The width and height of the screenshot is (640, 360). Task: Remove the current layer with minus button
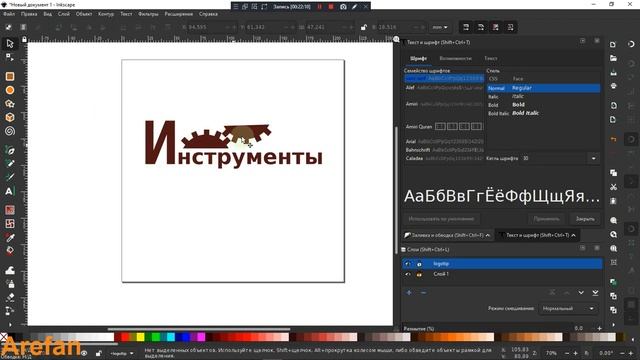423,293
